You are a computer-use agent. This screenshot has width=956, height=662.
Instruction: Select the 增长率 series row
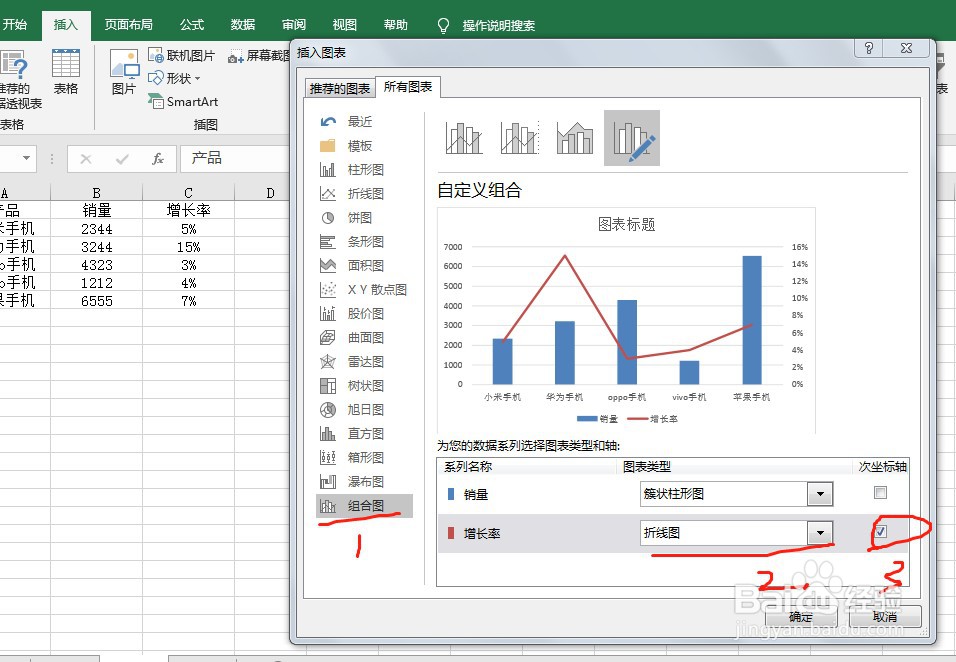(x=672, y=533)
